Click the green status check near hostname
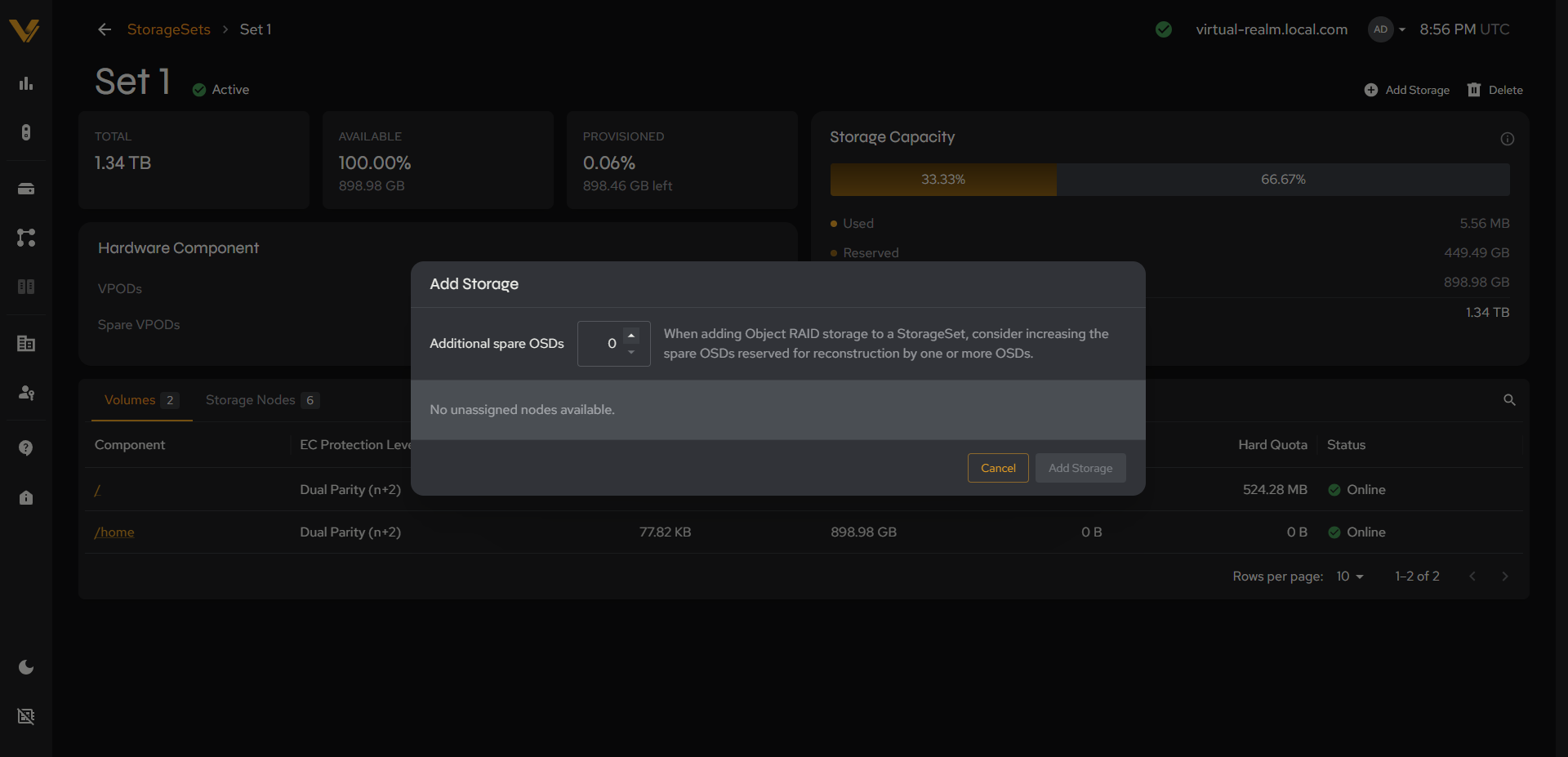The height and width of the screenshot is (757, 1568). pos(1164,29)
